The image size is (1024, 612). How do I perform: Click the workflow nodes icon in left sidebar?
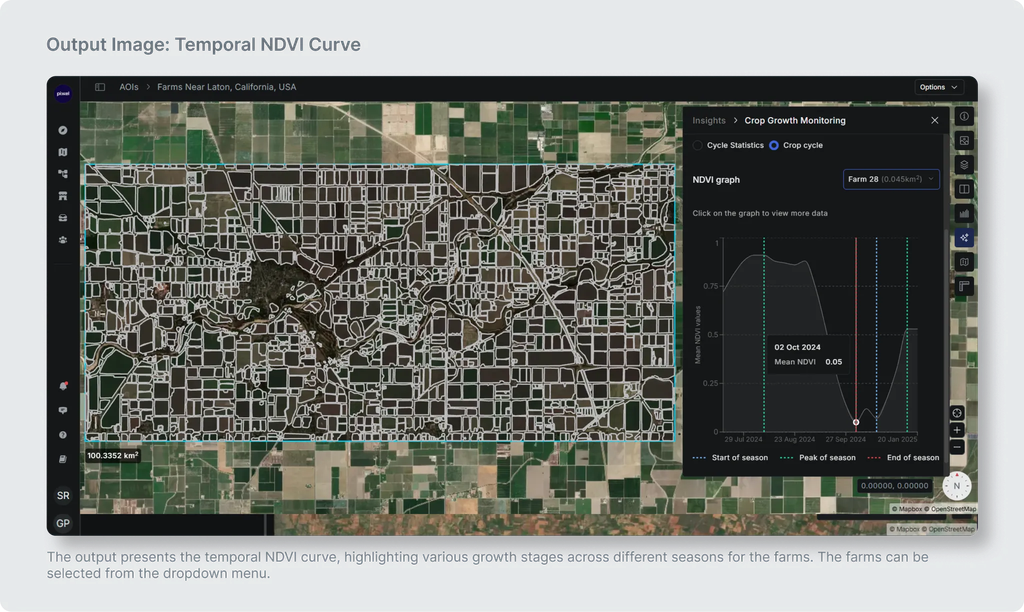63,174
